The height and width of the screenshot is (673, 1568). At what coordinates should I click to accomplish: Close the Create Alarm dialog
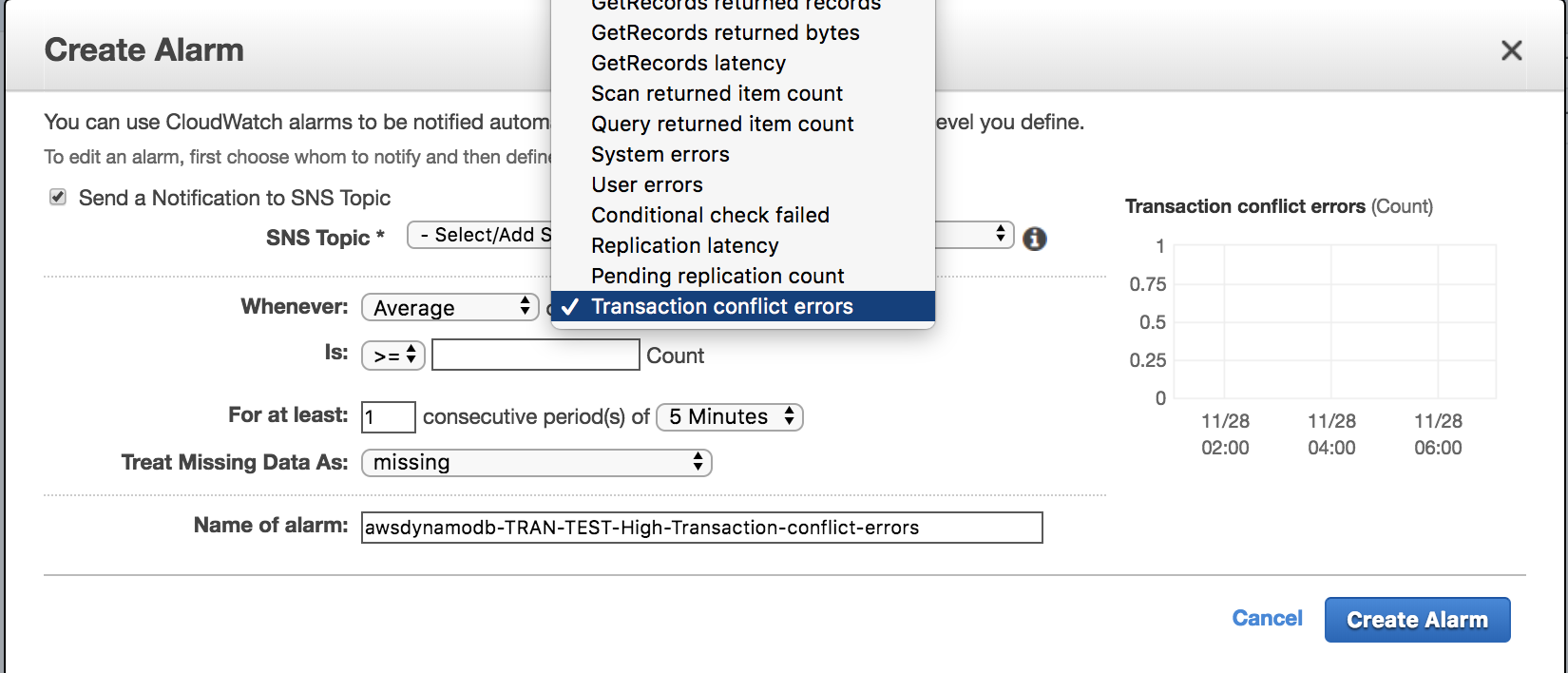click(1511, 50)
